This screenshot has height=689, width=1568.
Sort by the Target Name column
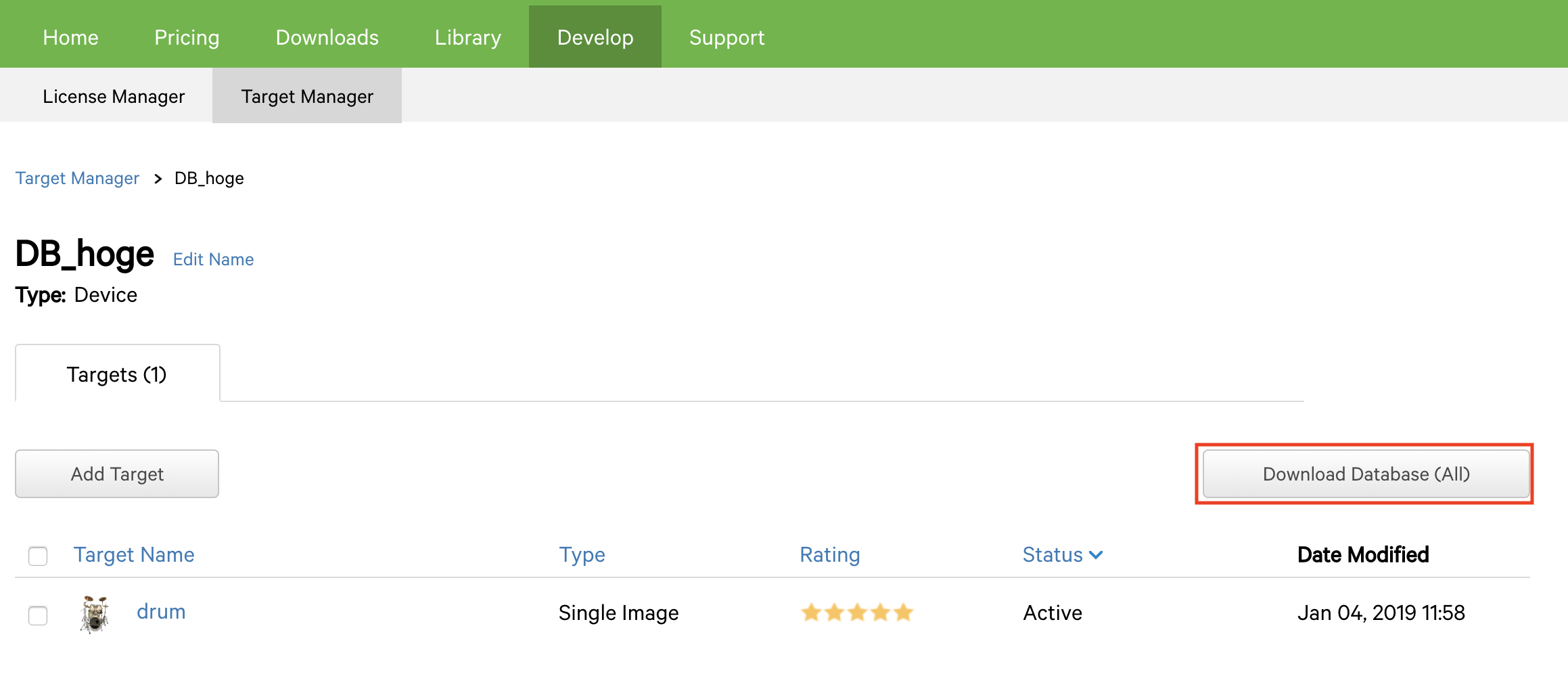(x=134, y=555)
